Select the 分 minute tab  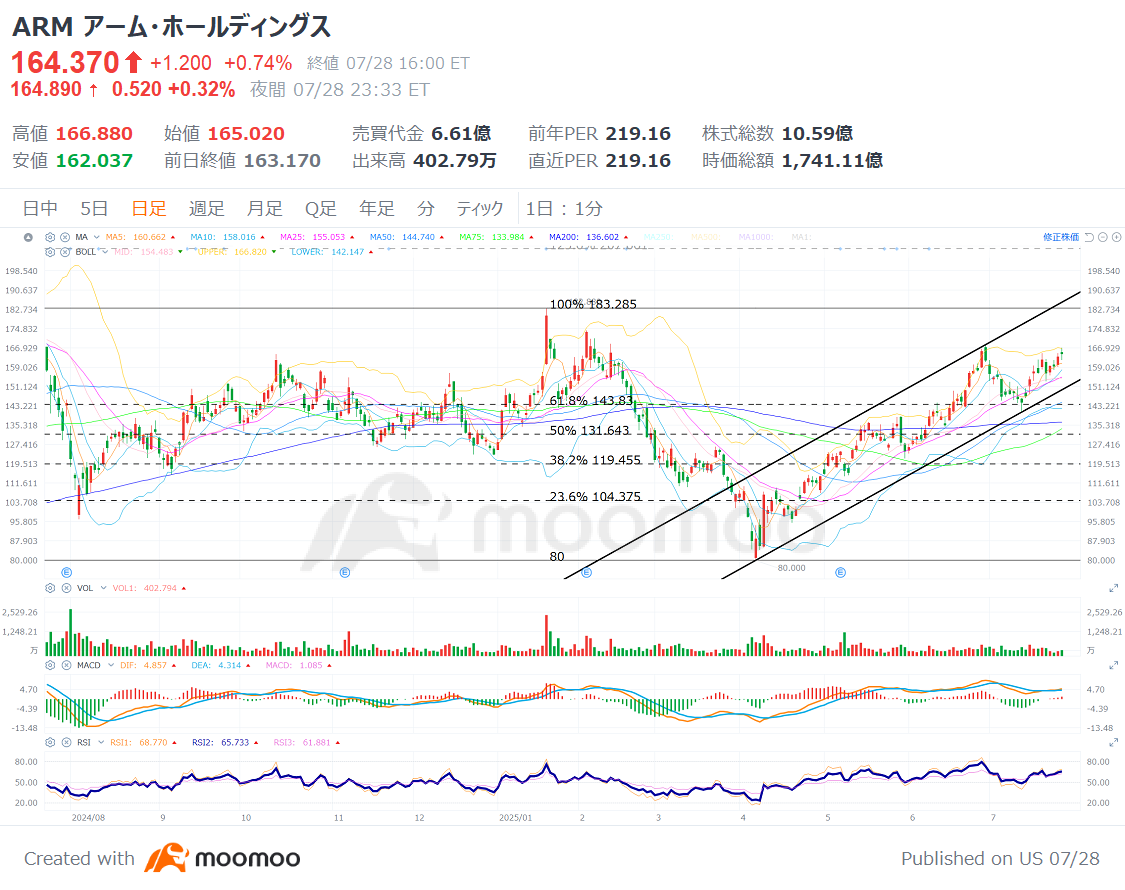426,209
